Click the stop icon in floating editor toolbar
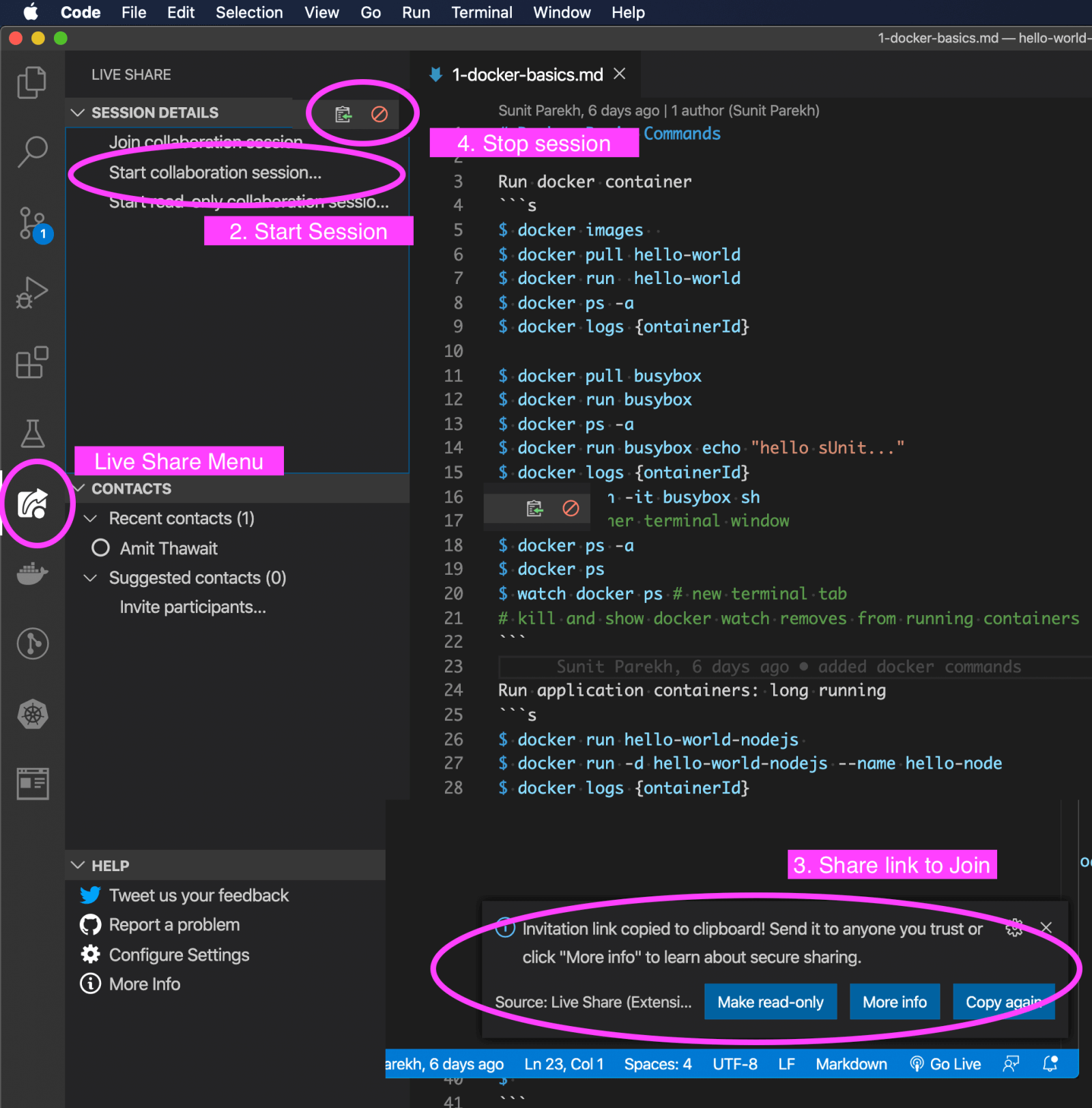Viewport: 1092px width, 1108px height. (x=571, y=508)
